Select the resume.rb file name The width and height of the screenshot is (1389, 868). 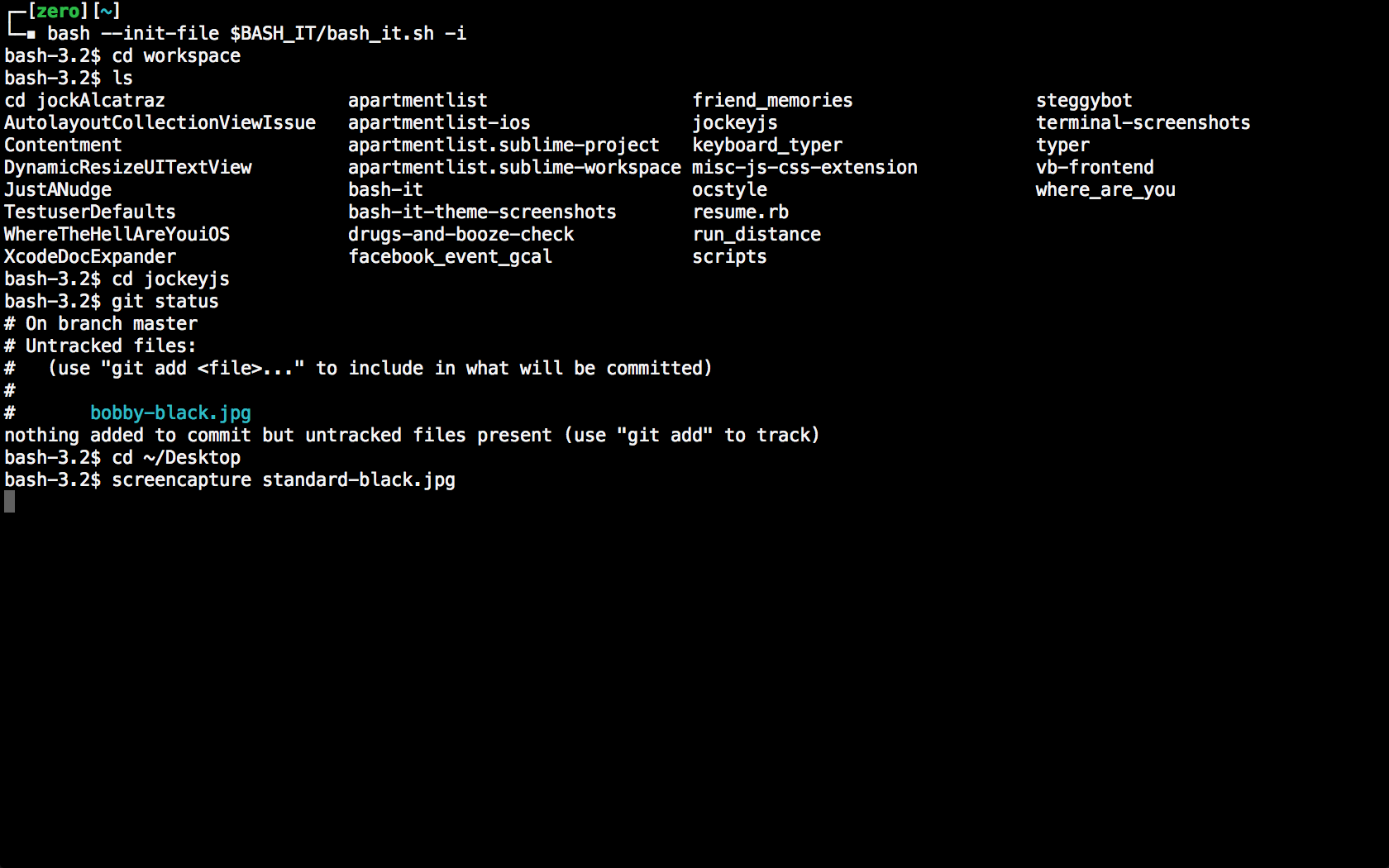740,212
